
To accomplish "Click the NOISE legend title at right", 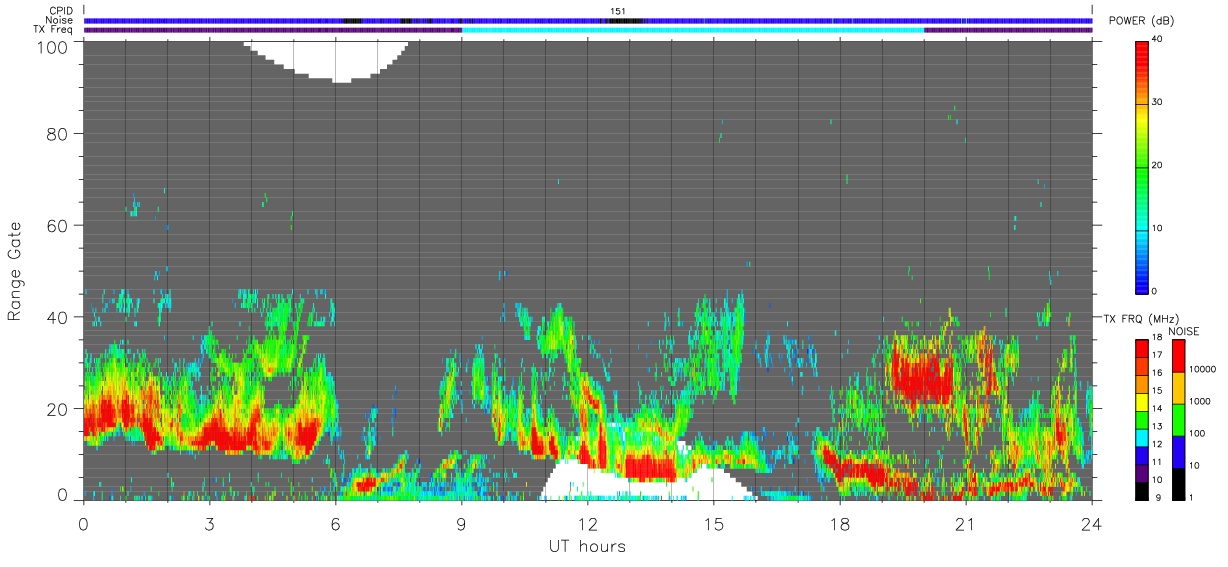I will pyautogui.click(x=1183, y=331).
